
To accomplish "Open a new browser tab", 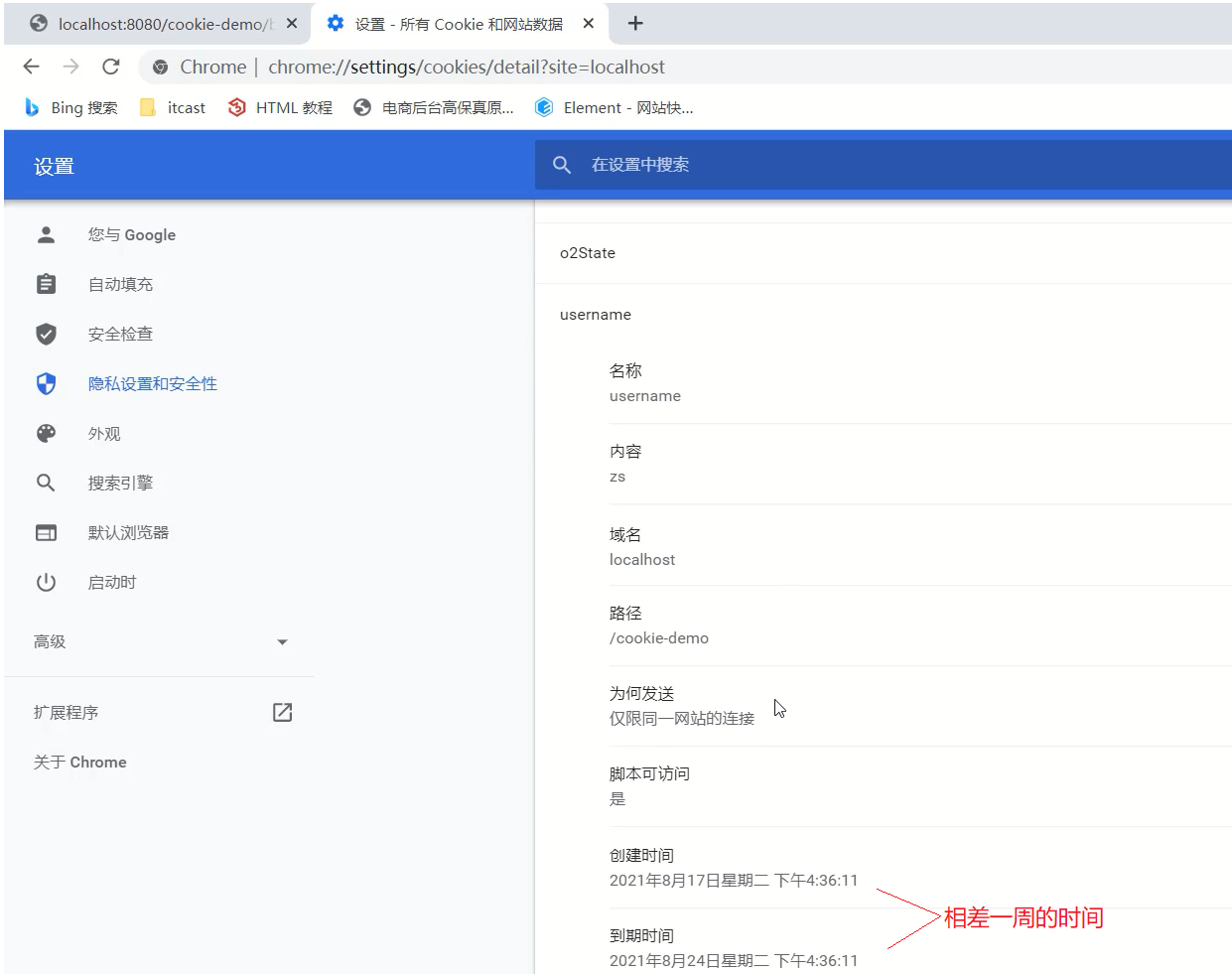I will [x=635, y=23].
